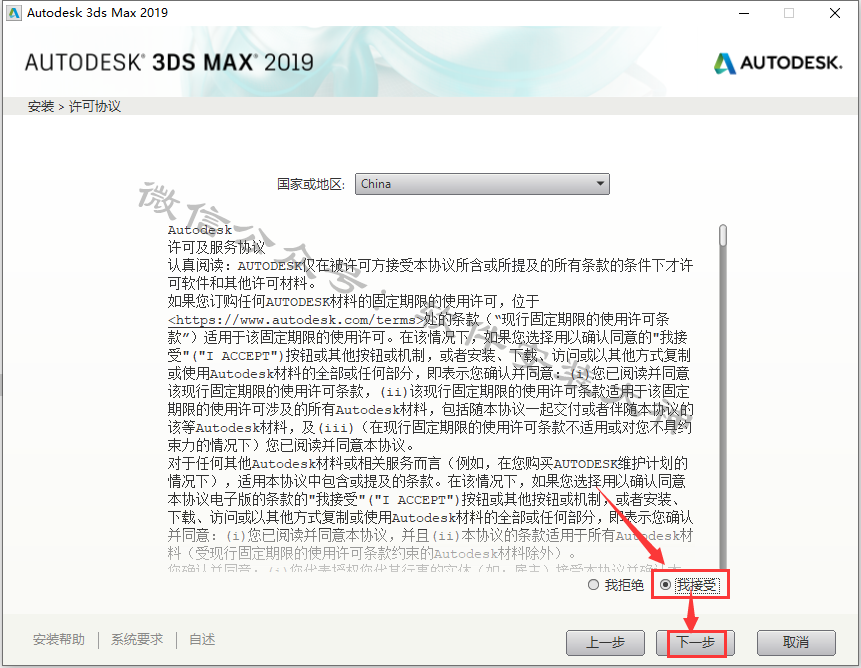Click the Autodesk app icon in title bar
The width and height of the screenshot is (861, 668).
[14, 13]
